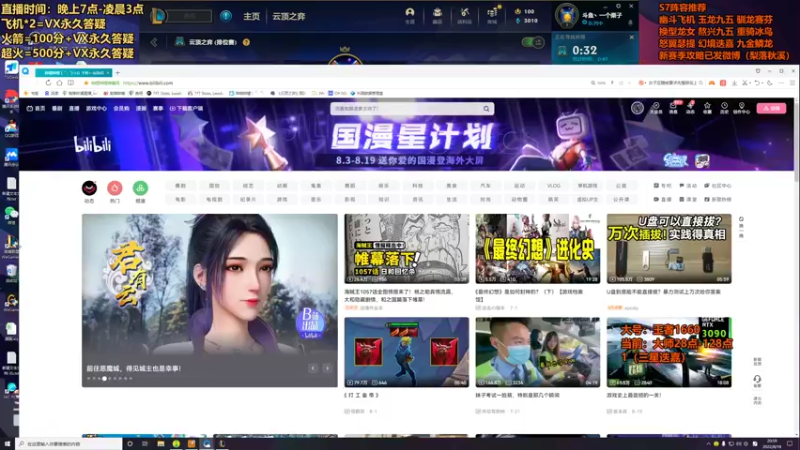Open the 君有云 featured carousel banner
This screenshot has height=450, width=800.
pos(210,300)
